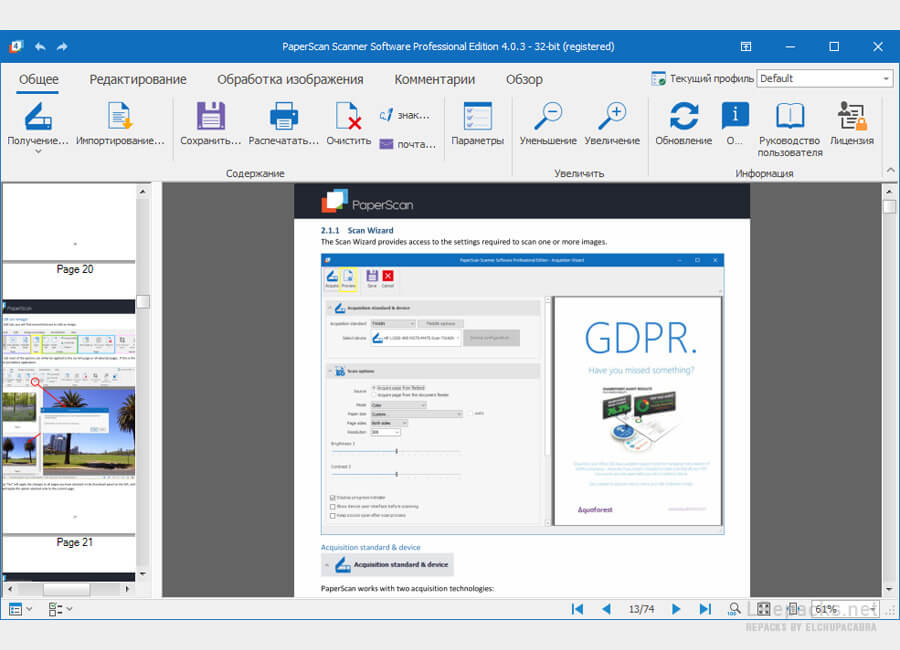Open the tree layout icon in status bar
This screenshot has height=650, width=900.
tap(55, 609)
